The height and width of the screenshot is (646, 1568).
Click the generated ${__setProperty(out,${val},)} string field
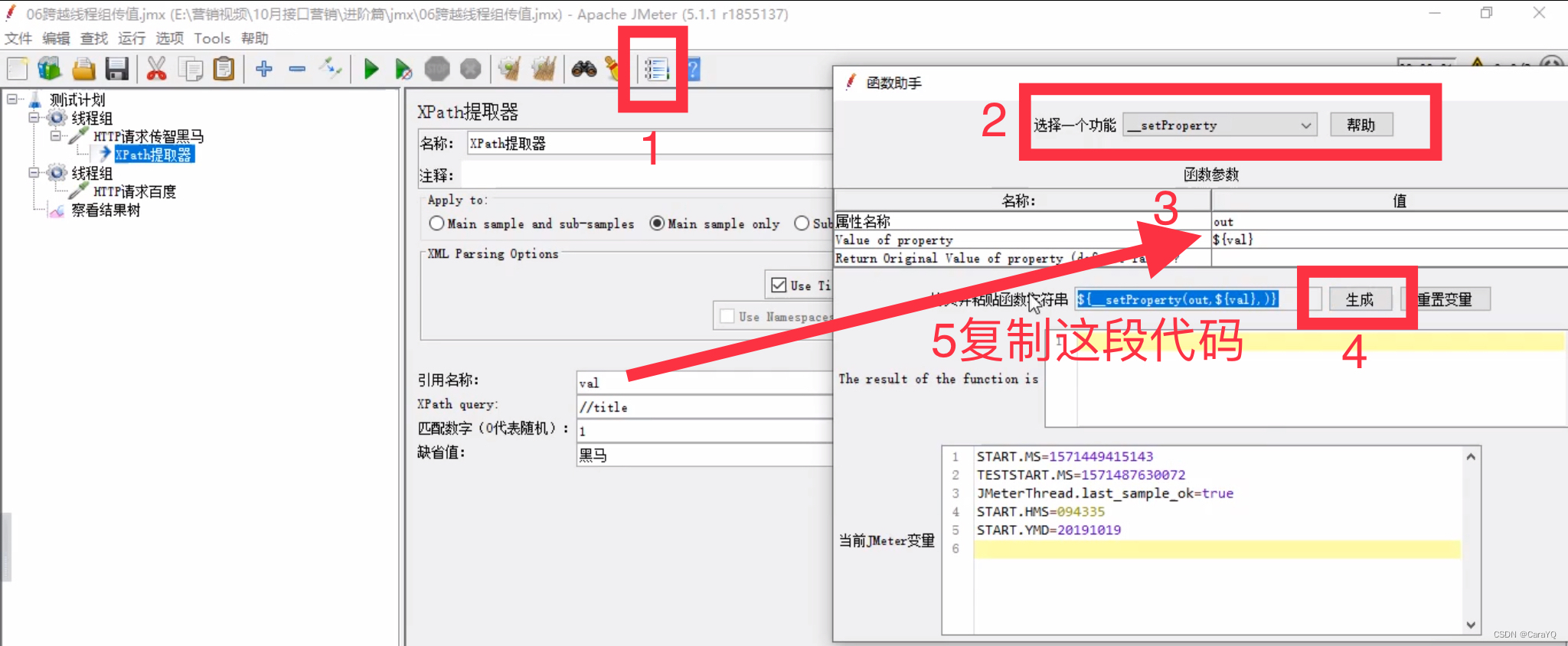pos(1198,299)
